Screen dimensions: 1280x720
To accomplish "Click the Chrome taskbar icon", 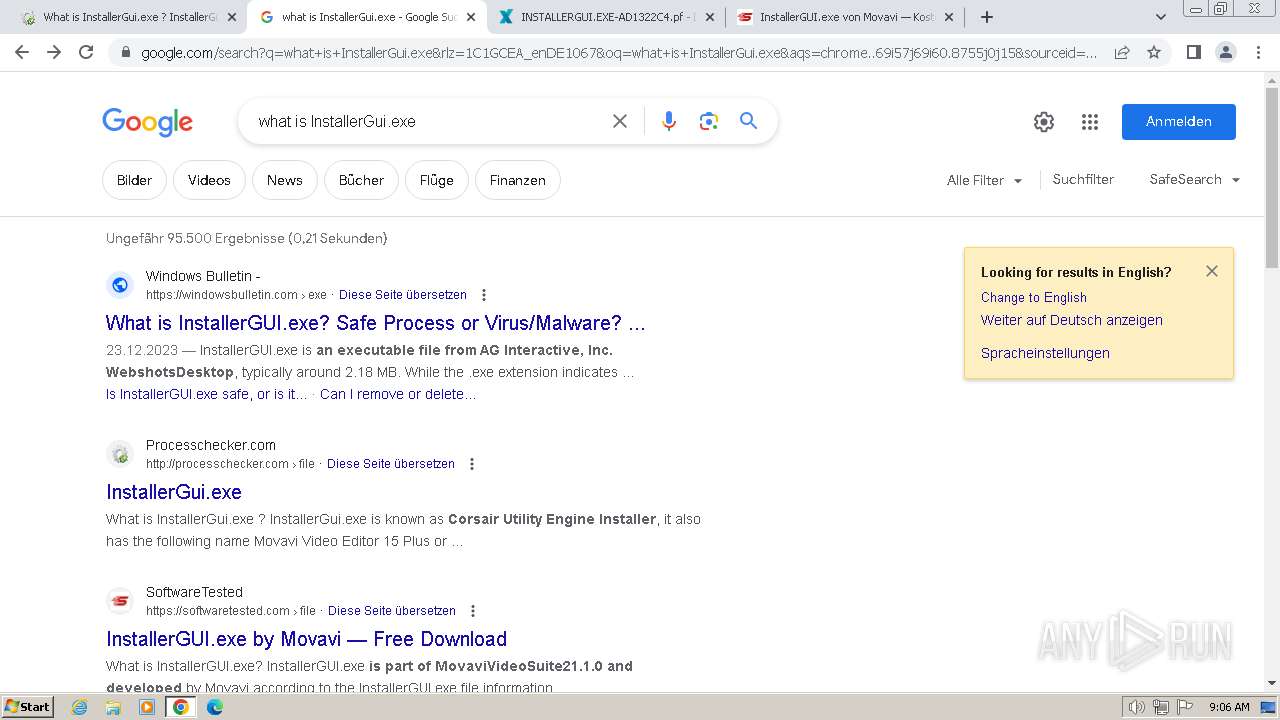I will click(181, 707).
